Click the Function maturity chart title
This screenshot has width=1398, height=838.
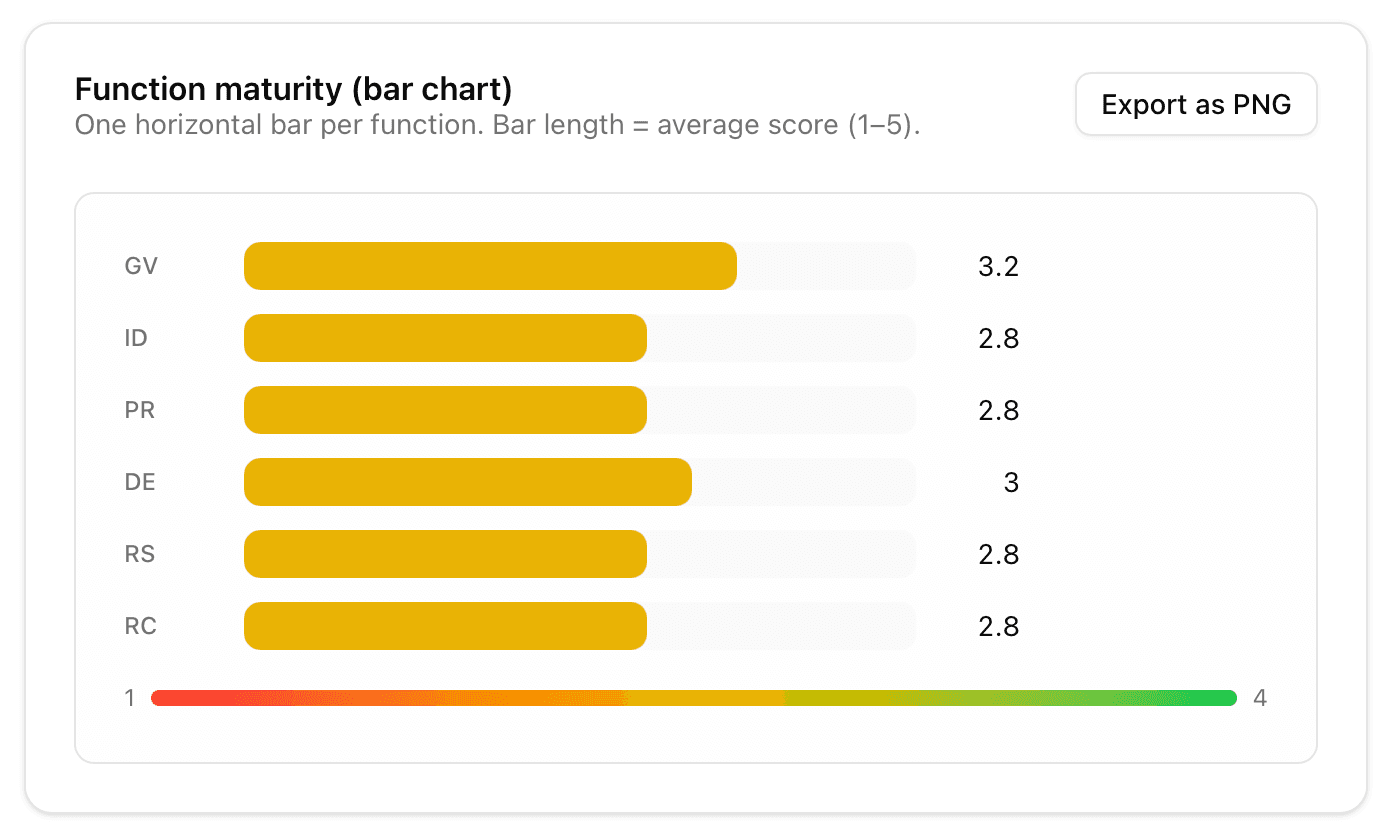293,89
